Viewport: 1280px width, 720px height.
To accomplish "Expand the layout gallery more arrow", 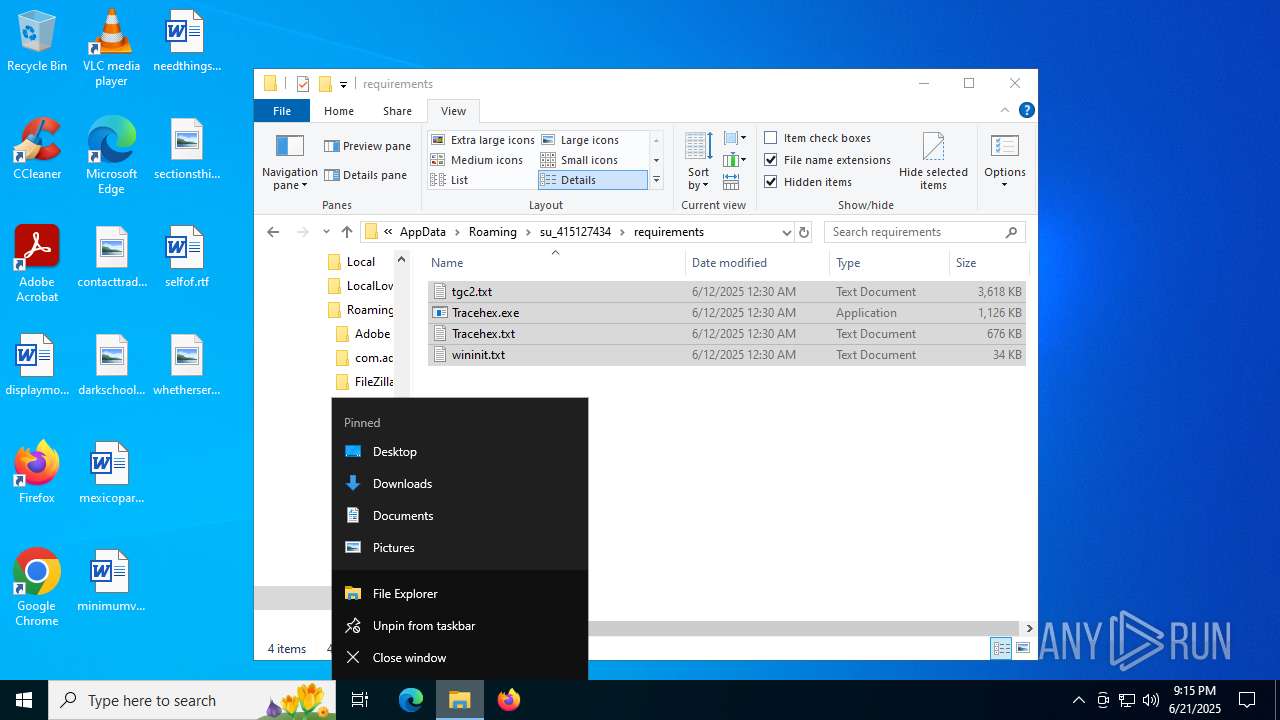I will pyautogui.click(x=656, y=180).
